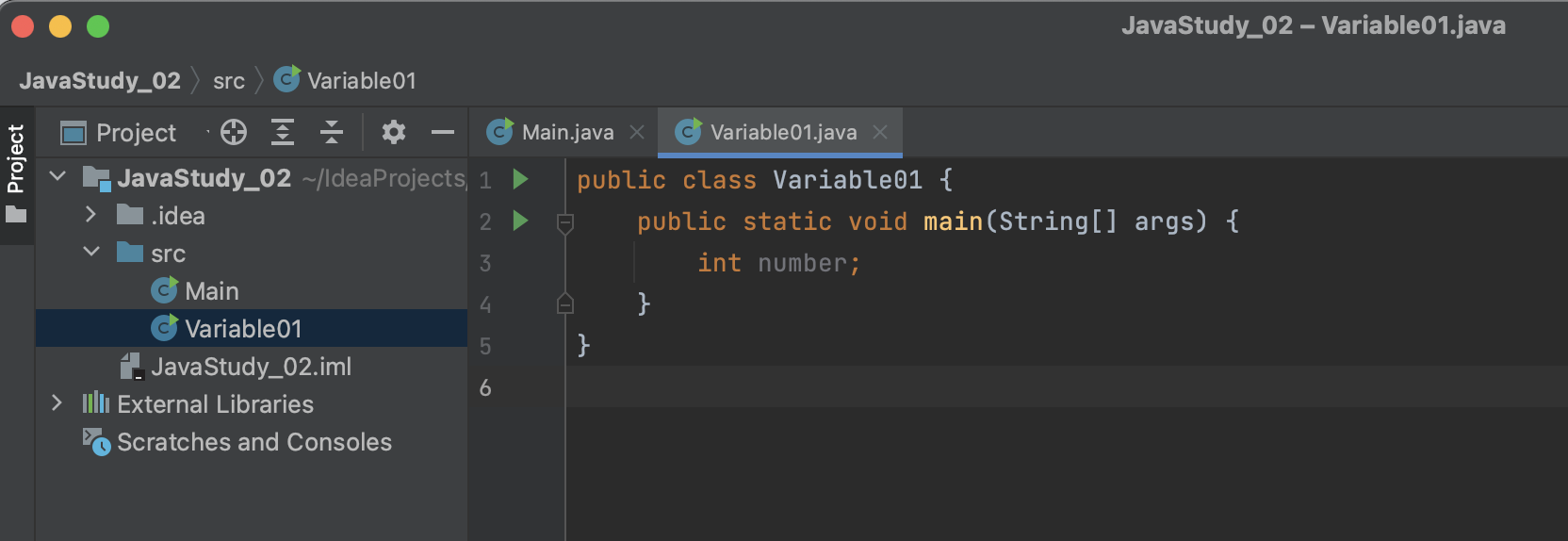This screenshot has height=541, width=1568.
Task: Collapse the JavaStudy_02 project root node
Action: pos(57,176)
